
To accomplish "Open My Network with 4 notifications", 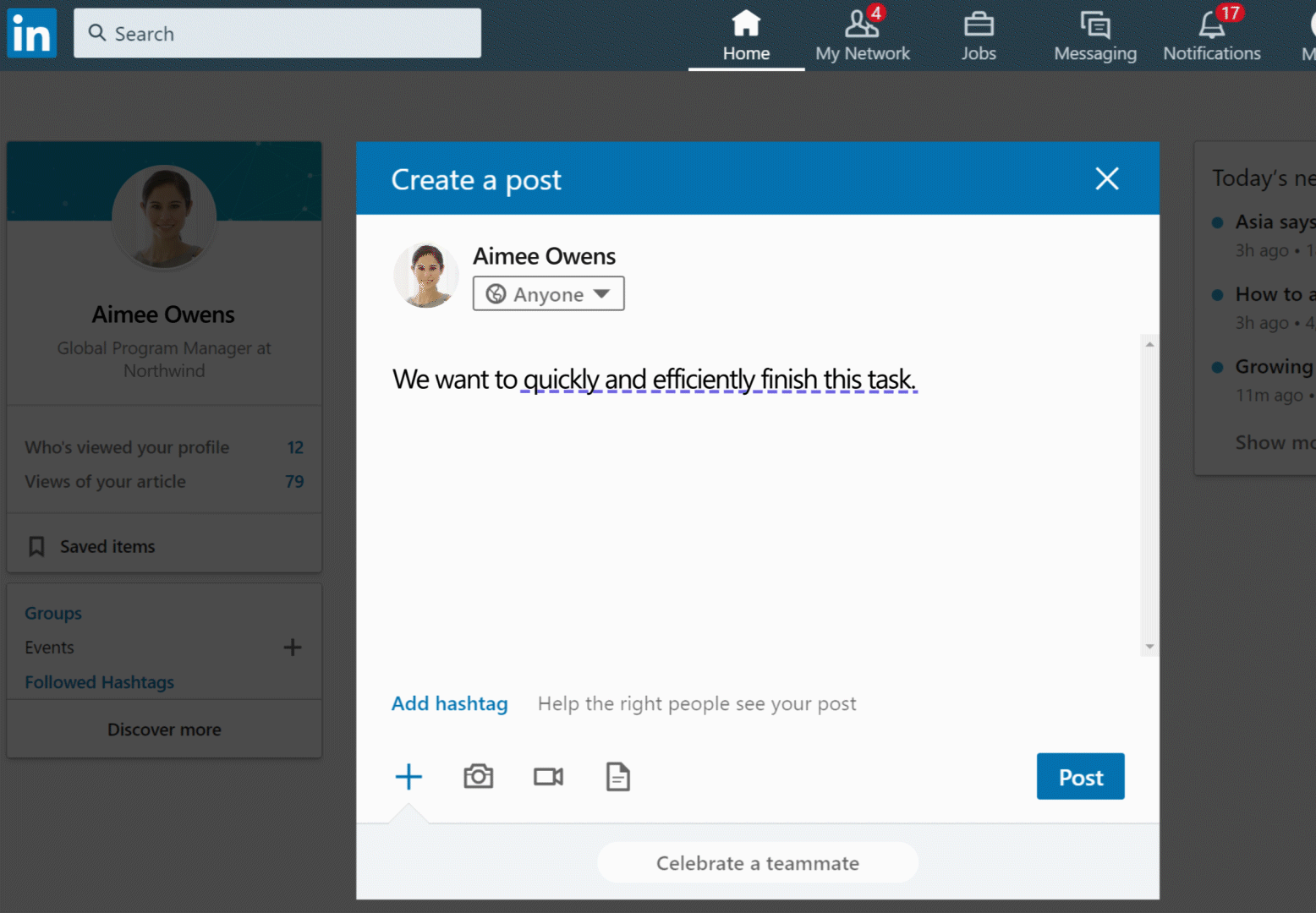I will pos(862,36).
